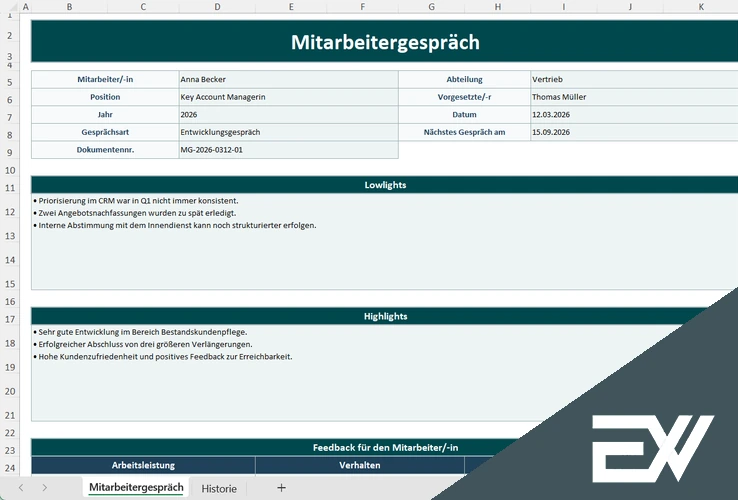738x500 pixels.
Task: Click the Jahr label cell
Action: click(105, 114)
